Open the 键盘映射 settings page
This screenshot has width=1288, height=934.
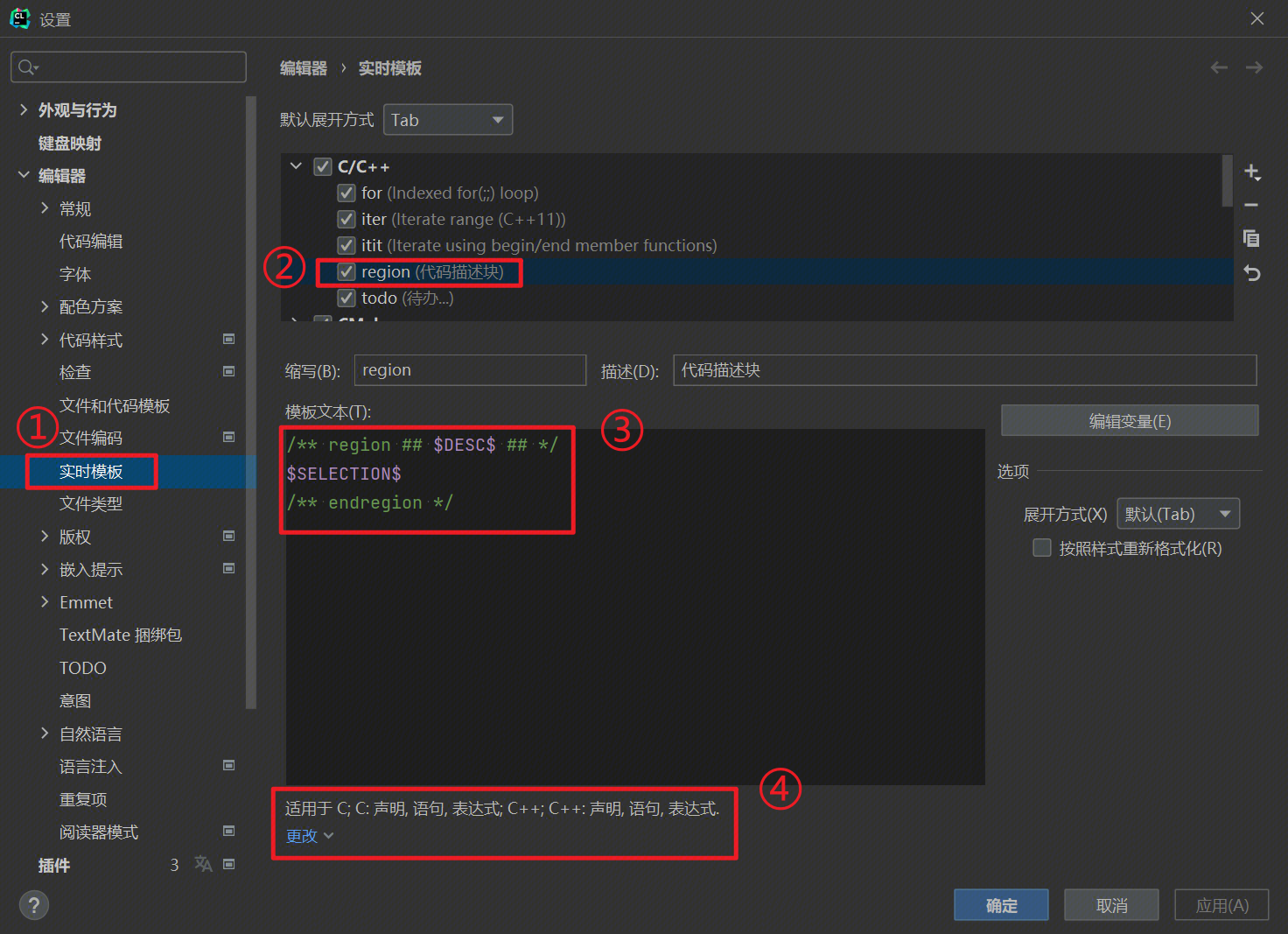70,144
